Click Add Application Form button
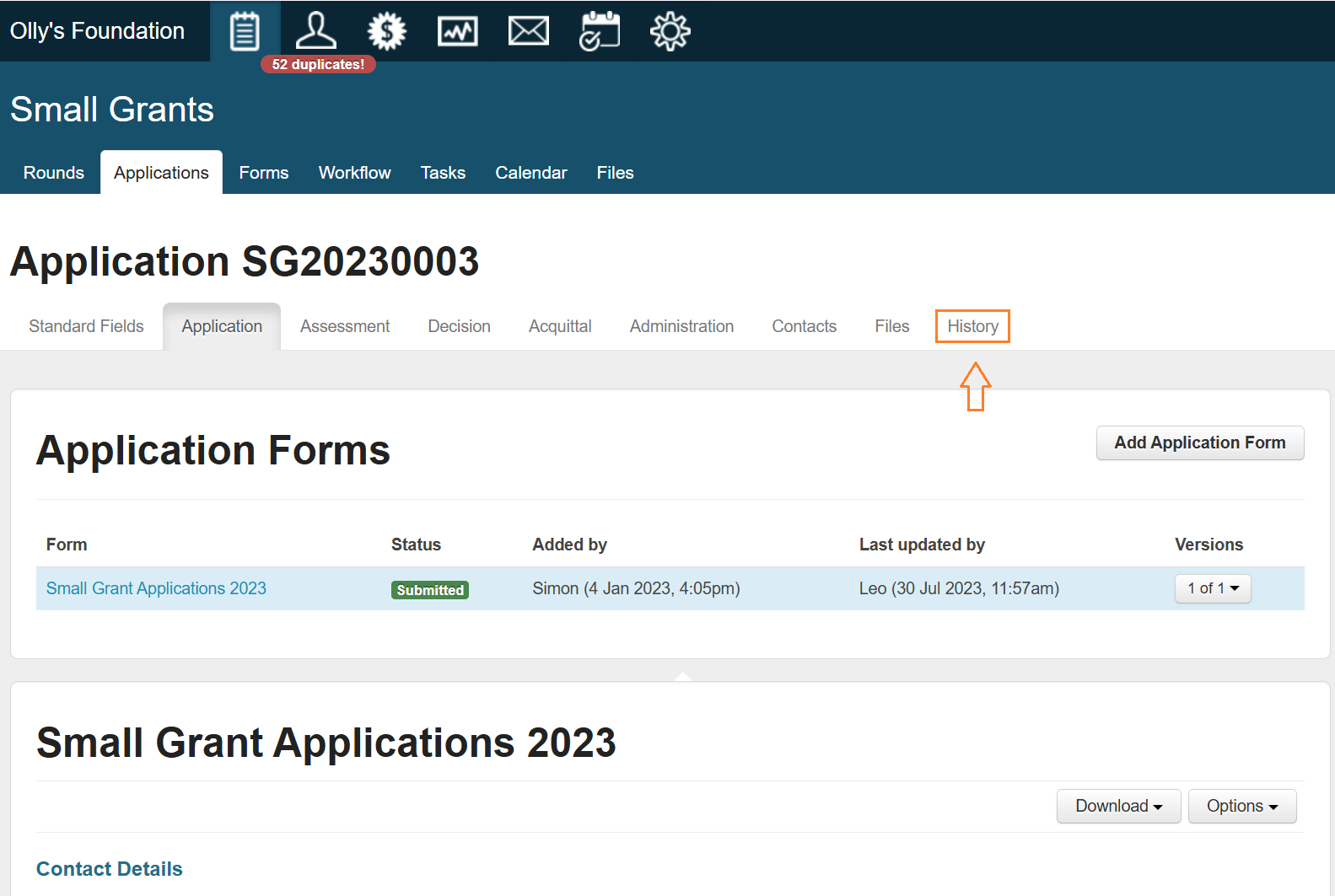The height and width of the screenshot is (896, 1335). (x=1199, y=443)
